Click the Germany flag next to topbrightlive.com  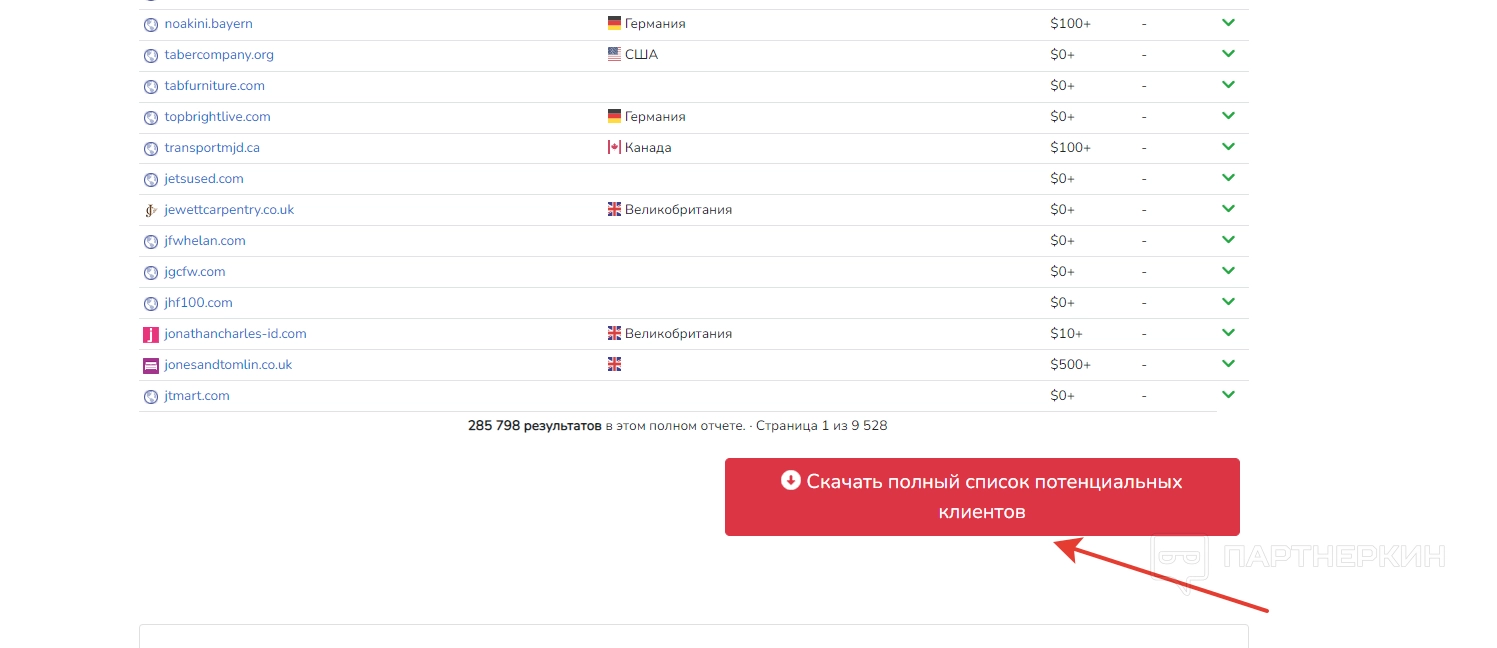pyautogui.click(x=614, y=116)
